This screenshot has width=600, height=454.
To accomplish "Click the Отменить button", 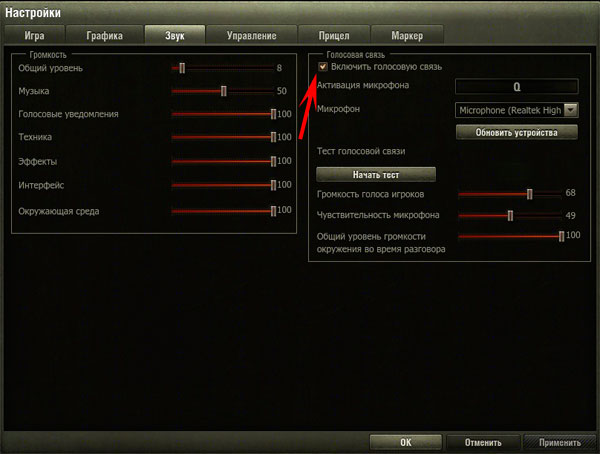I will tap(482, 442).
